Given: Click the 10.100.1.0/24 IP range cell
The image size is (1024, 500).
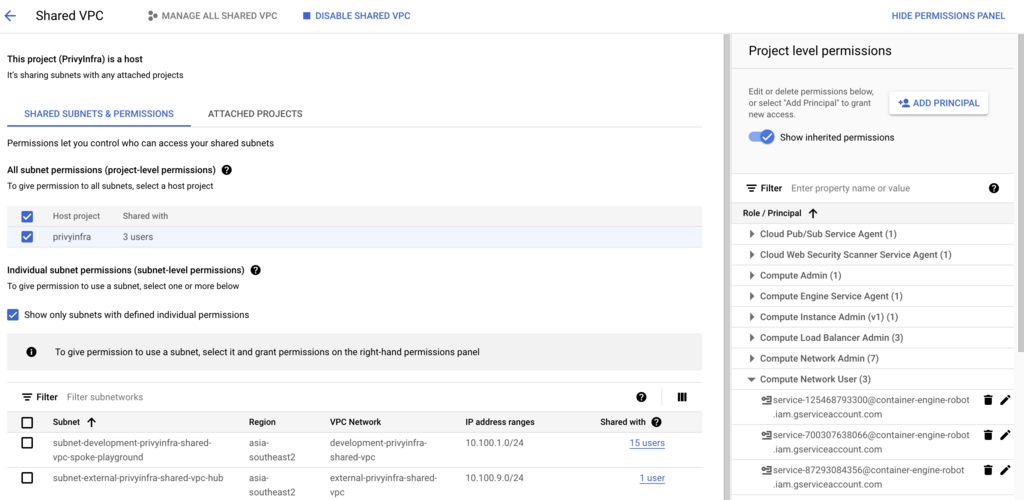Looking at the screenshot, I should pyautogui.click(x=492, y=443).
